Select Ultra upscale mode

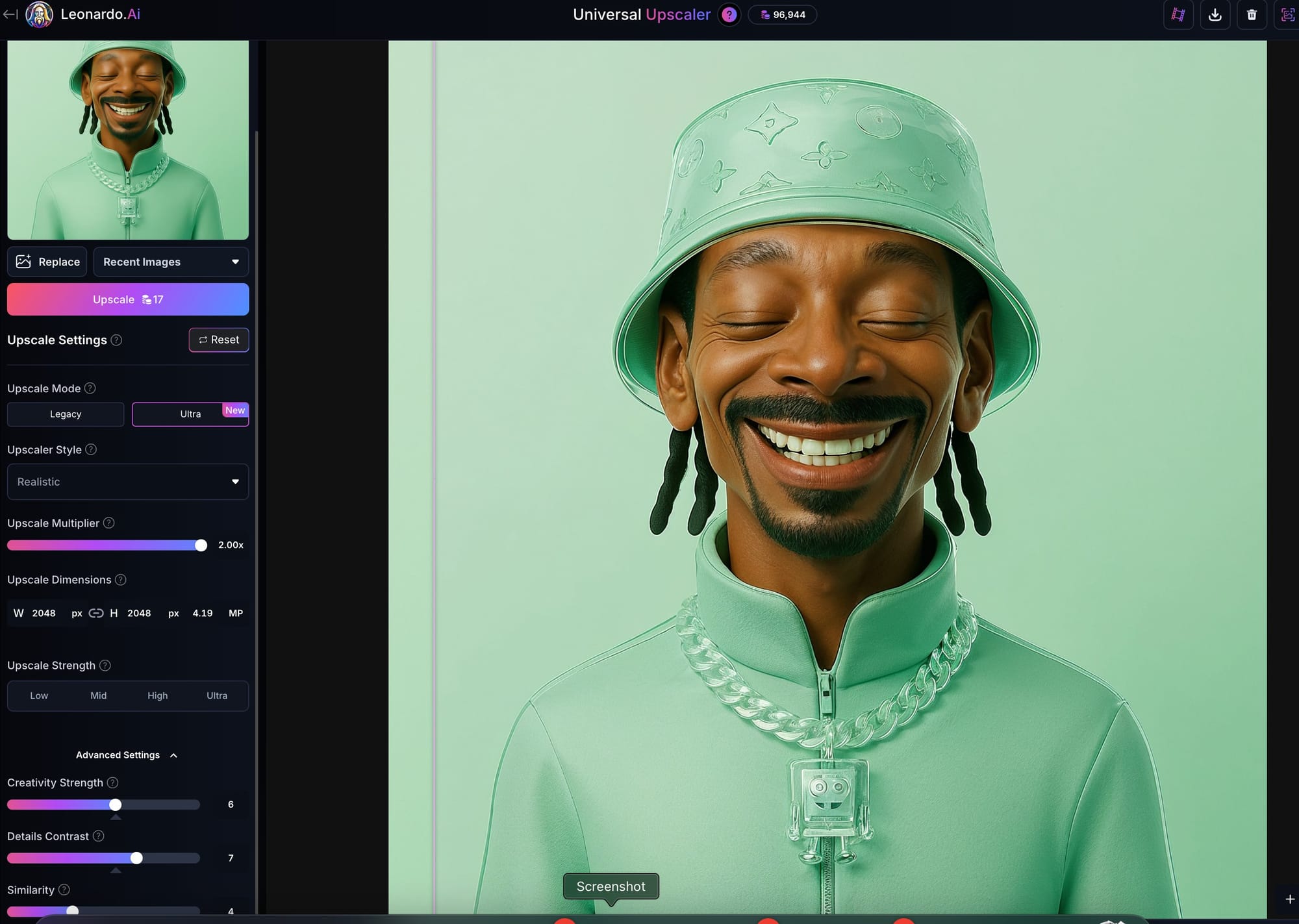point(190,414)
